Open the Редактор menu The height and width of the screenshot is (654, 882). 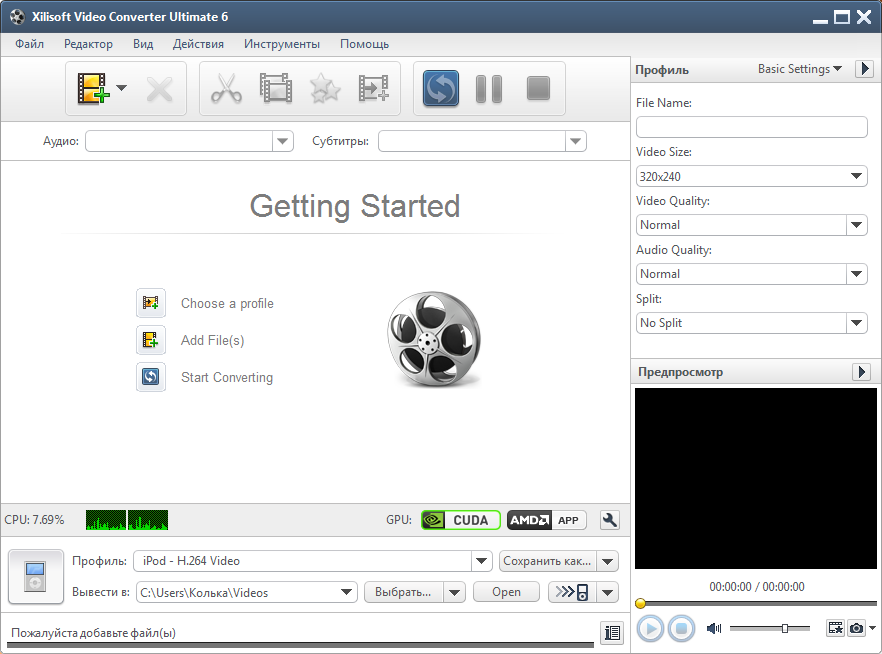(88, 44)
